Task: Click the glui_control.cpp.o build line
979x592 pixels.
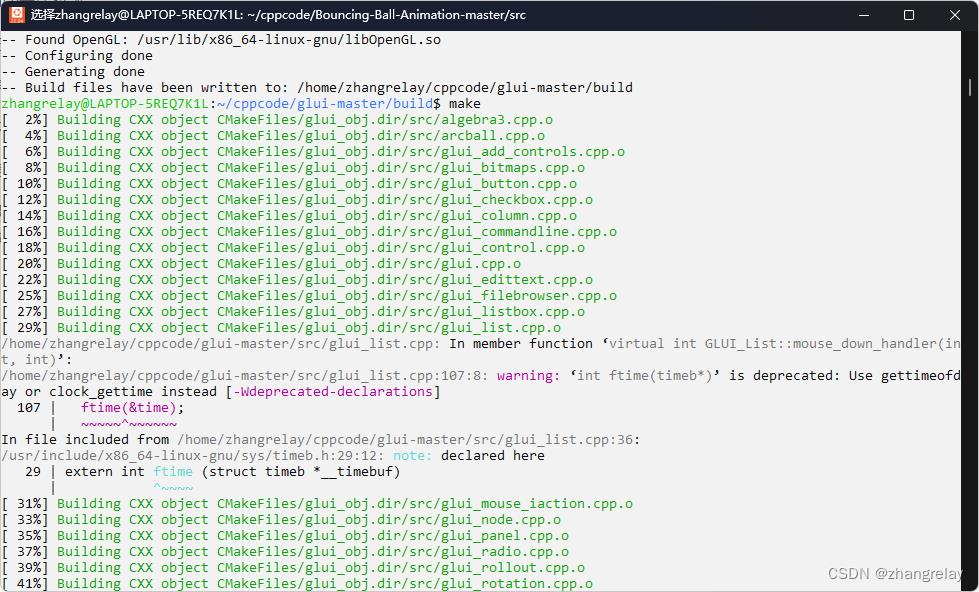Action: click(293, 248)
